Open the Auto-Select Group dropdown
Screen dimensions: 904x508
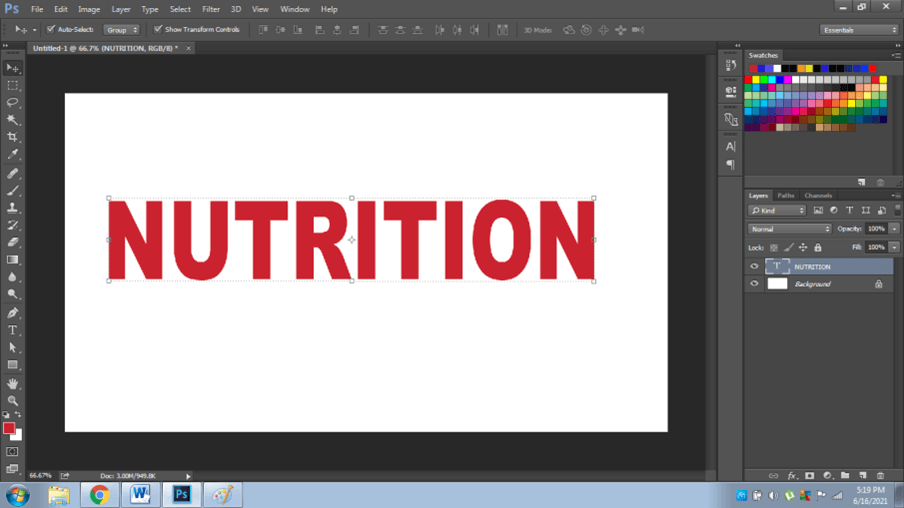[x=121, y=29]
